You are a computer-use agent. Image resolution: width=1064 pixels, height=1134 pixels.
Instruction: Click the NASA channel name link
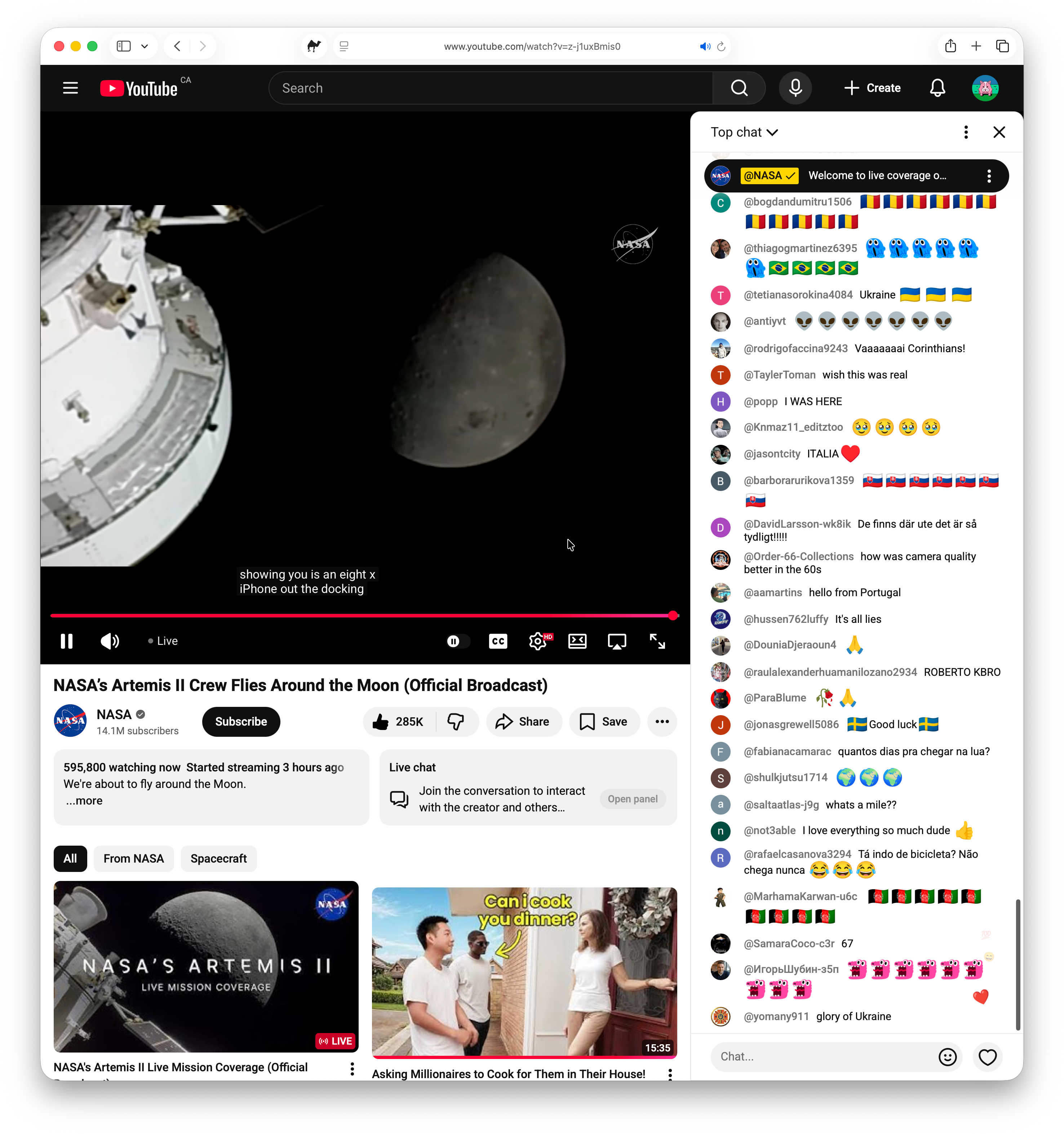pyautogui.click(x=114, y=714)
